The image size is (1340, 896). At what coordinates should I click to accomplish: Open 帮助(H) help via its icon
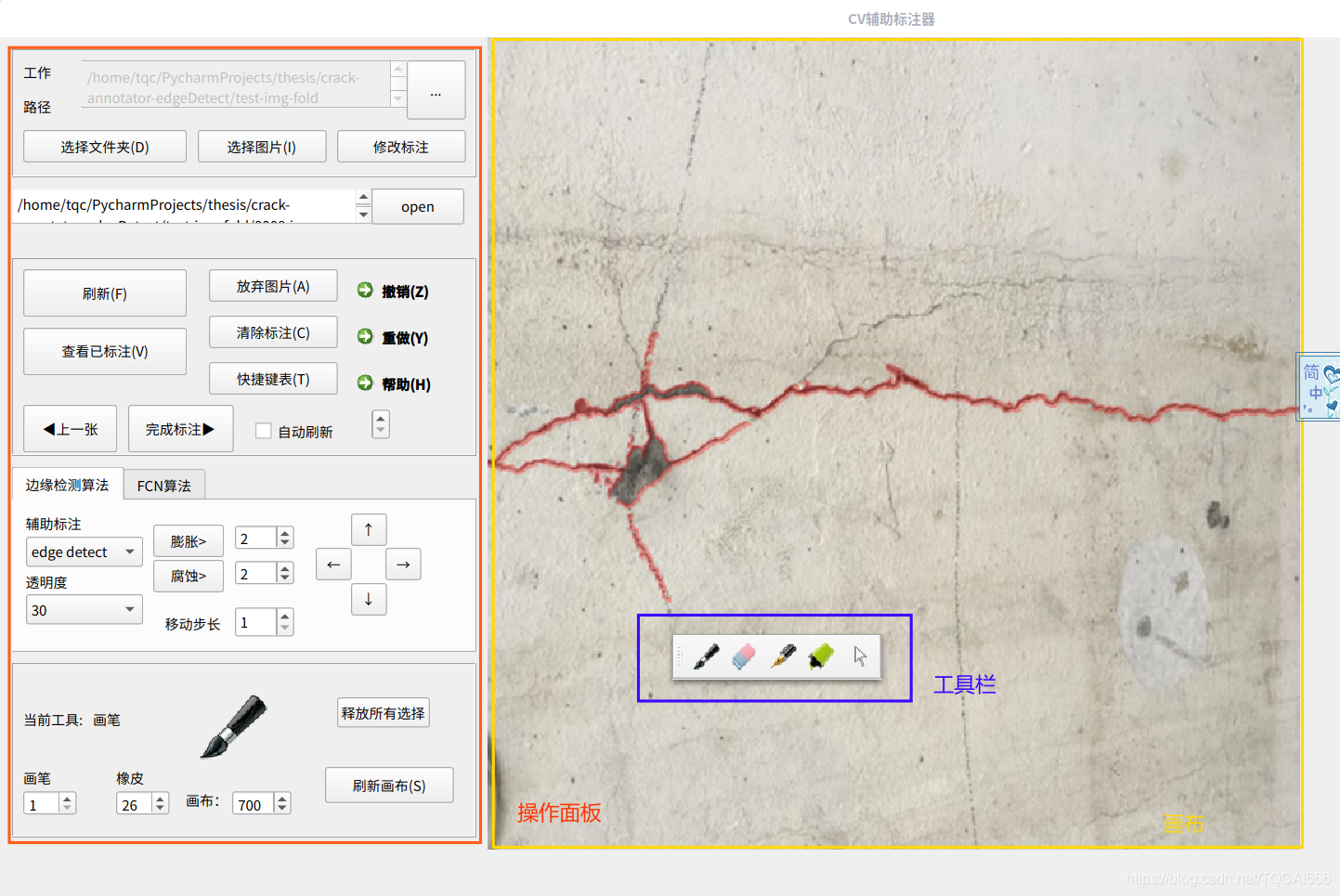[x=365, y=383]
